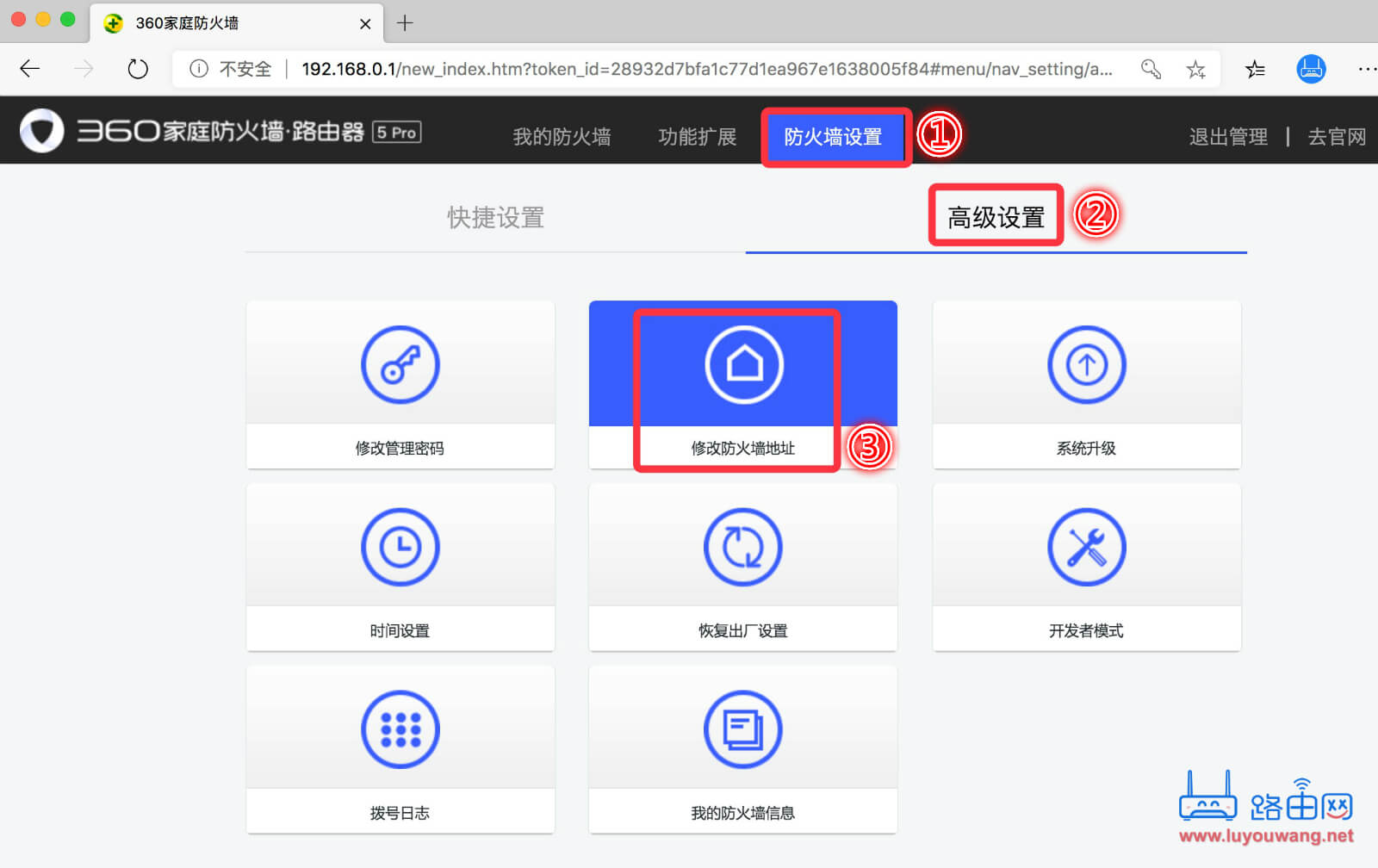
Task: Open the 我的防火墙 menu
Action: coord(561,136)
